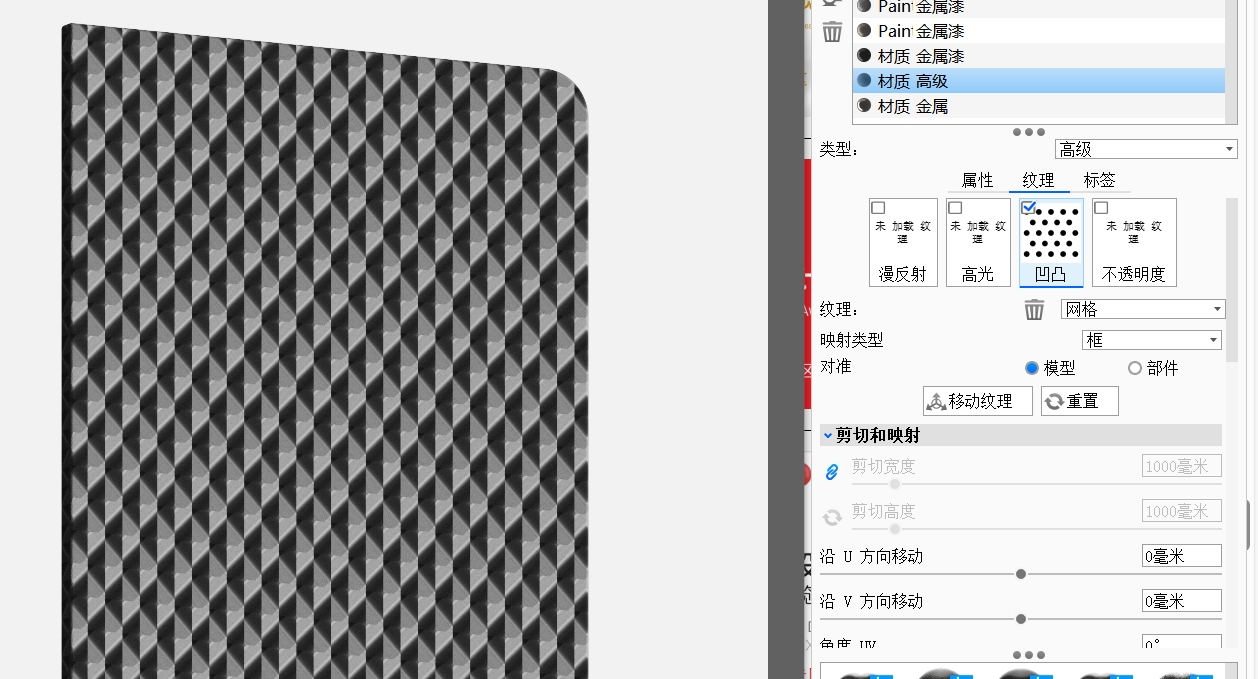This screenshot has height=679, width=1258.
Task: Select the 凹凸 bump texture thumbnail
Action: click(x=1051, y=242)
